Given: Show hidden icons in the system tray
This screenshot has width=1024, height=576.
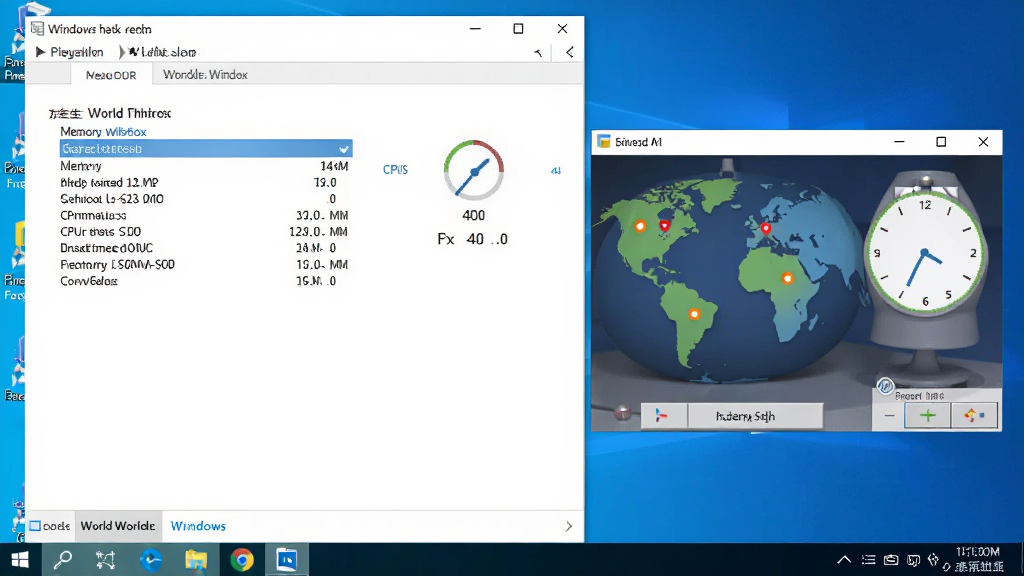Looking at the screenshot, I should coord(844,560).
